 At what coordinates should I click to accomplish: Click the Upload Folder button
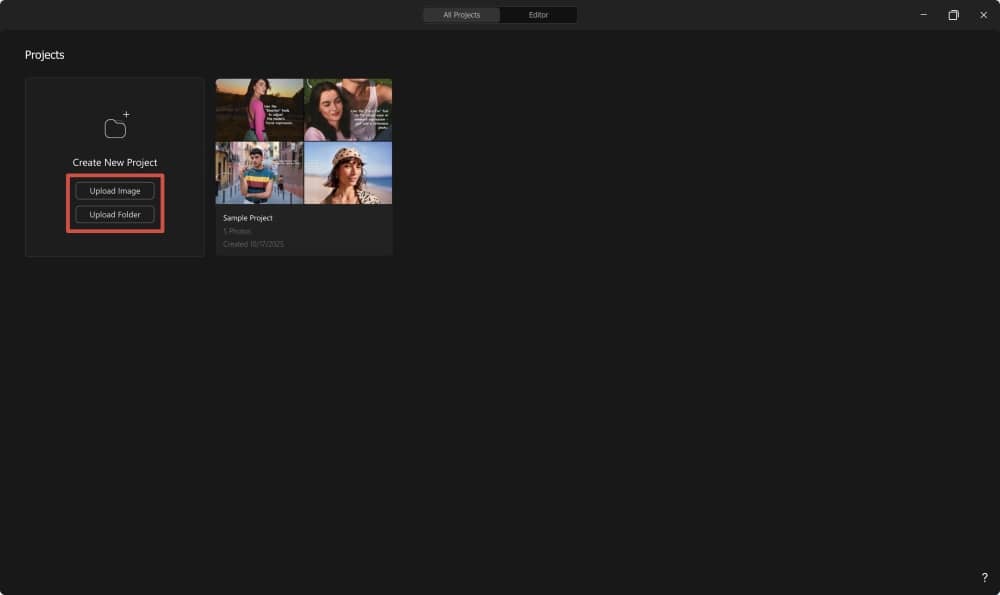click(x=115, y=213)
